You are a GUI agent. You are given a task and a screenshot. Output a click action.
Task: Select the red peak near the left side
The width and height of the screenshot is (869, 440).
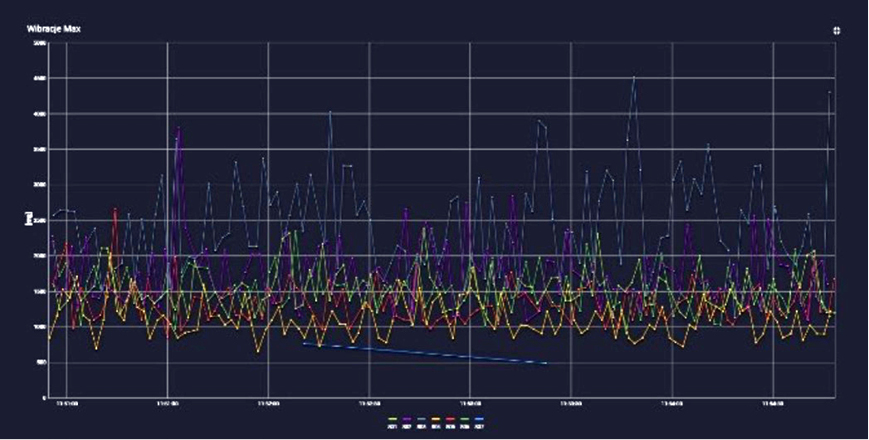(115, 209)
